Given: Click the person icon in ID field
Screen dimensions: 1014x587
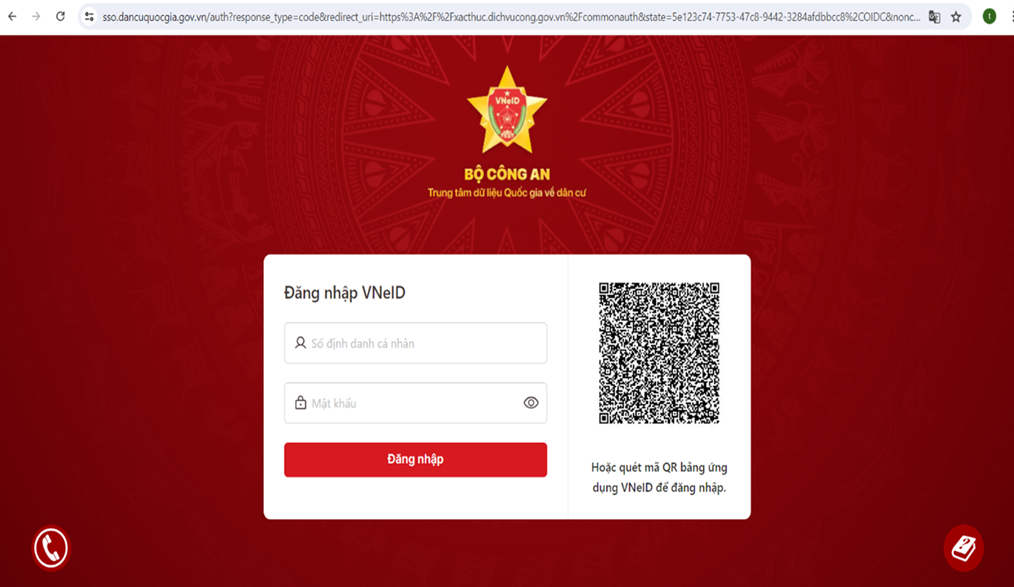Looking at the screenshot, I should [x=301, y=343].
